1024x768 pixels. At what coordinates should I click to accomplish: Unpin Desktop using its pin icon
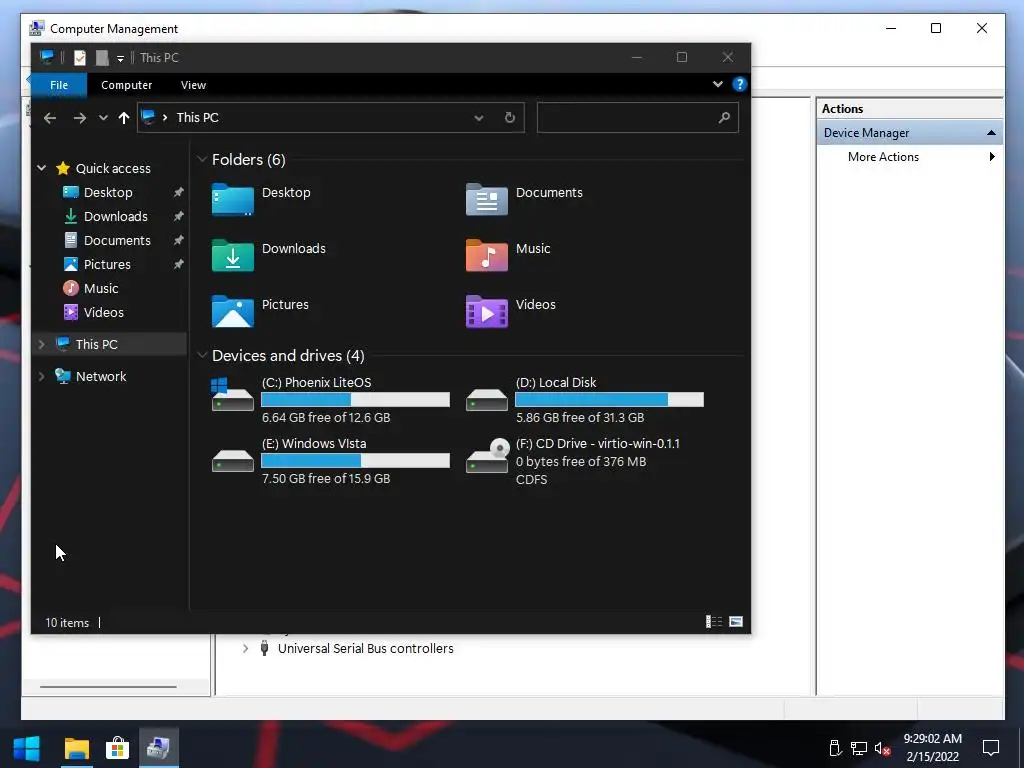[178, 193]
